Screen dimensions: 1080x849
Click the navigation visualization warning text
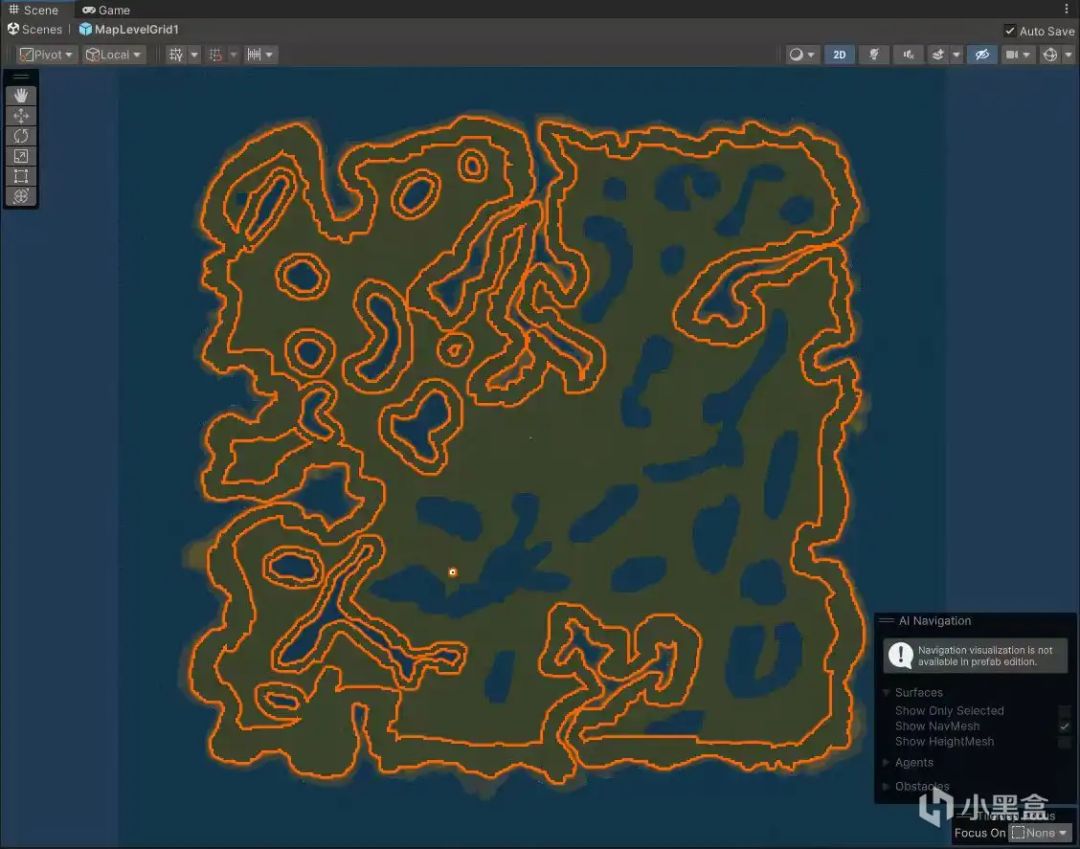click(985, 656)
